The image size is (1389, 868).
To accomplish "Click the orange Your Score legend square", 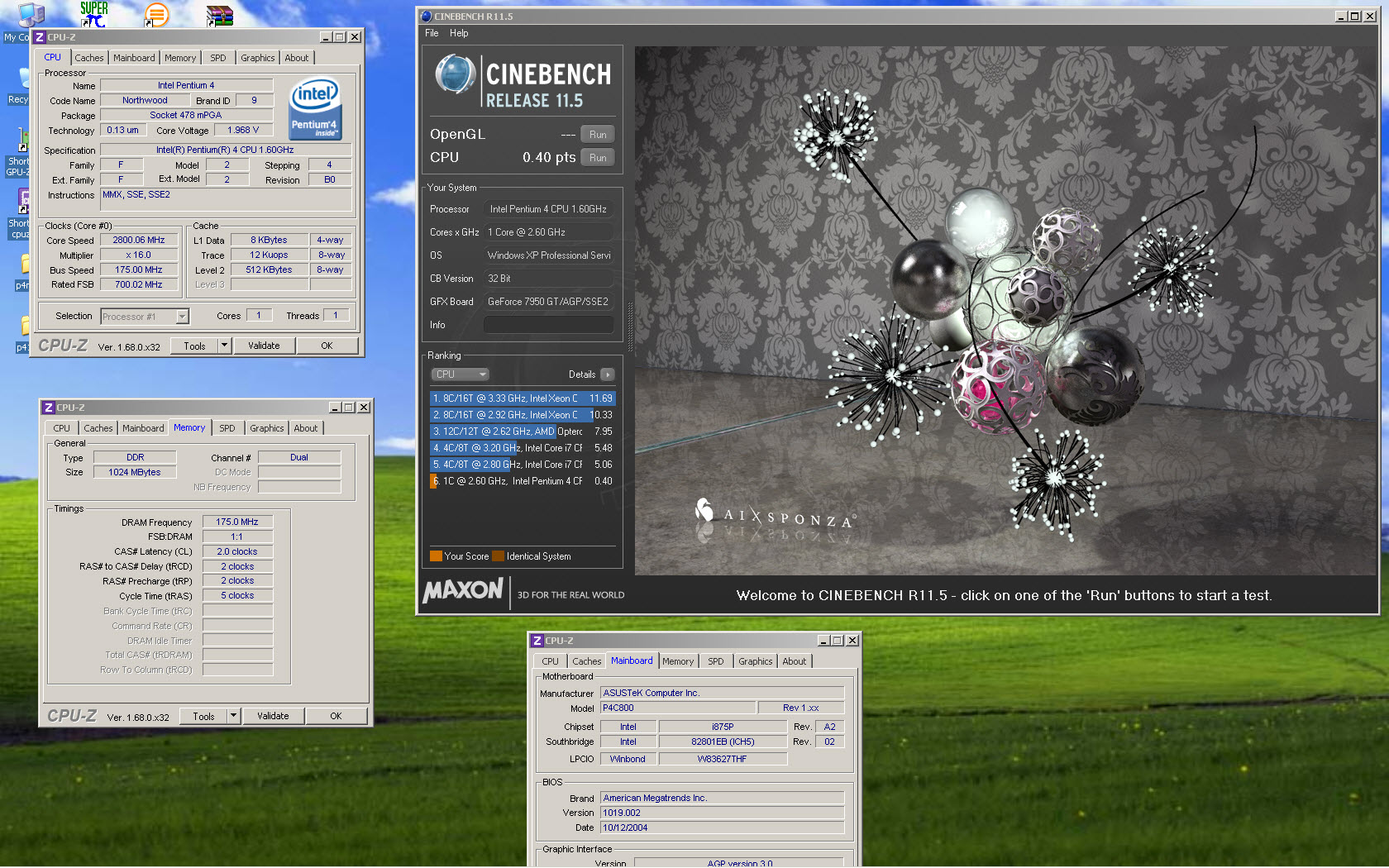I will point(436,556).
